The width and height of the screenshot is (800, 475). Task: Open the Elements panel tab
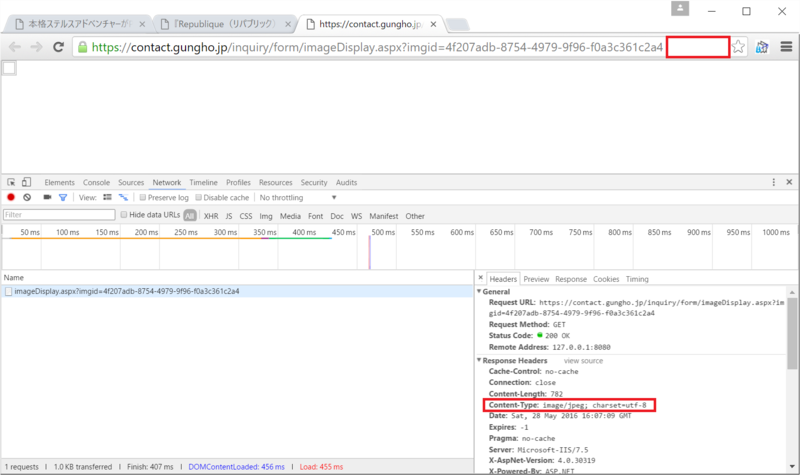point(59,183)
